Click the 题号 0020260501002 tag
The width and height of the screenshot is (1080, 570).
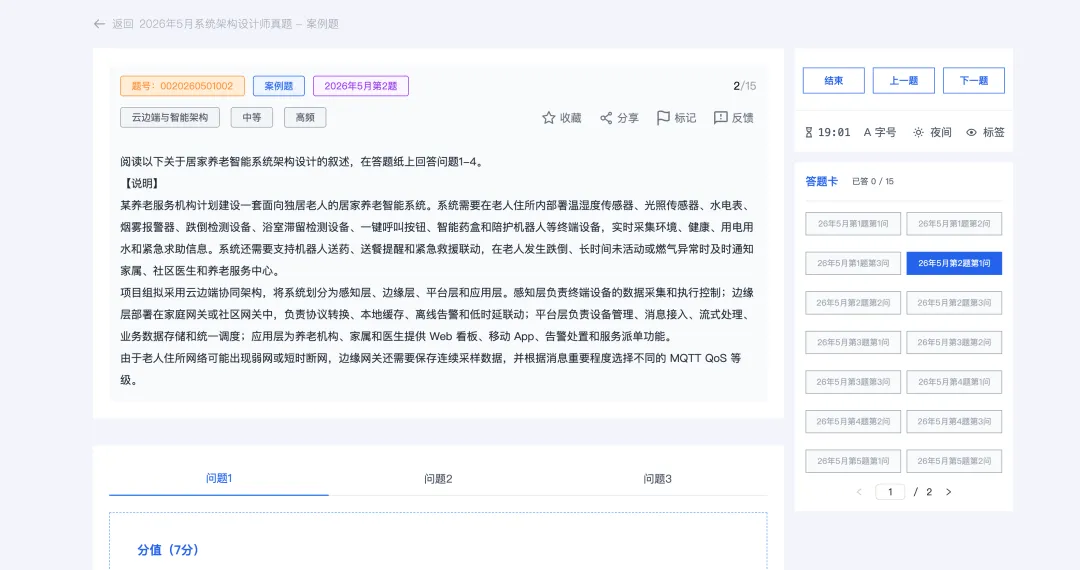183,86
